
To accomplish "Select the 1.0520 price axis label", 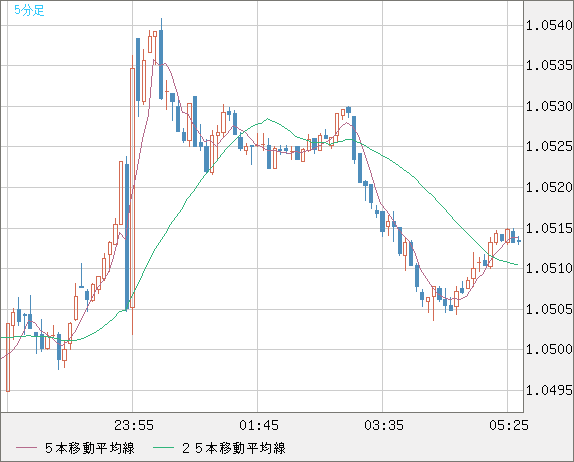I will coord(549,187).
